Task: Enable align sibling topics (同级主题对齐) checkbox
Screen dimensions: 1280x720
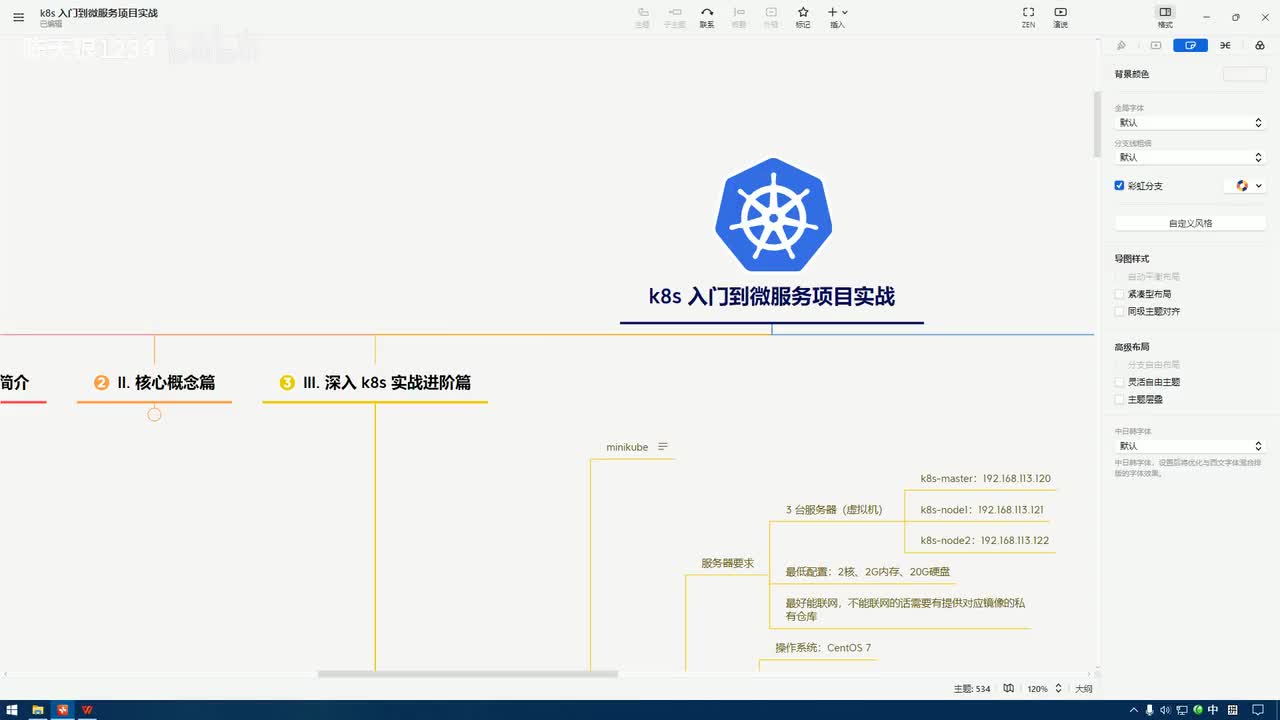Action: (1120, 311)
